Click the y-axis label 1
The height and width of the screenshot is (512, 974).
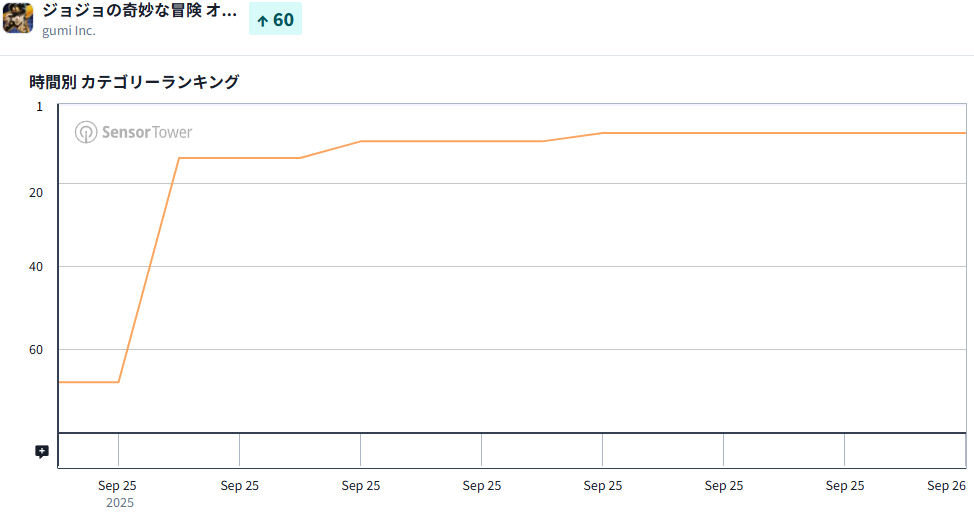coord(40,106)
